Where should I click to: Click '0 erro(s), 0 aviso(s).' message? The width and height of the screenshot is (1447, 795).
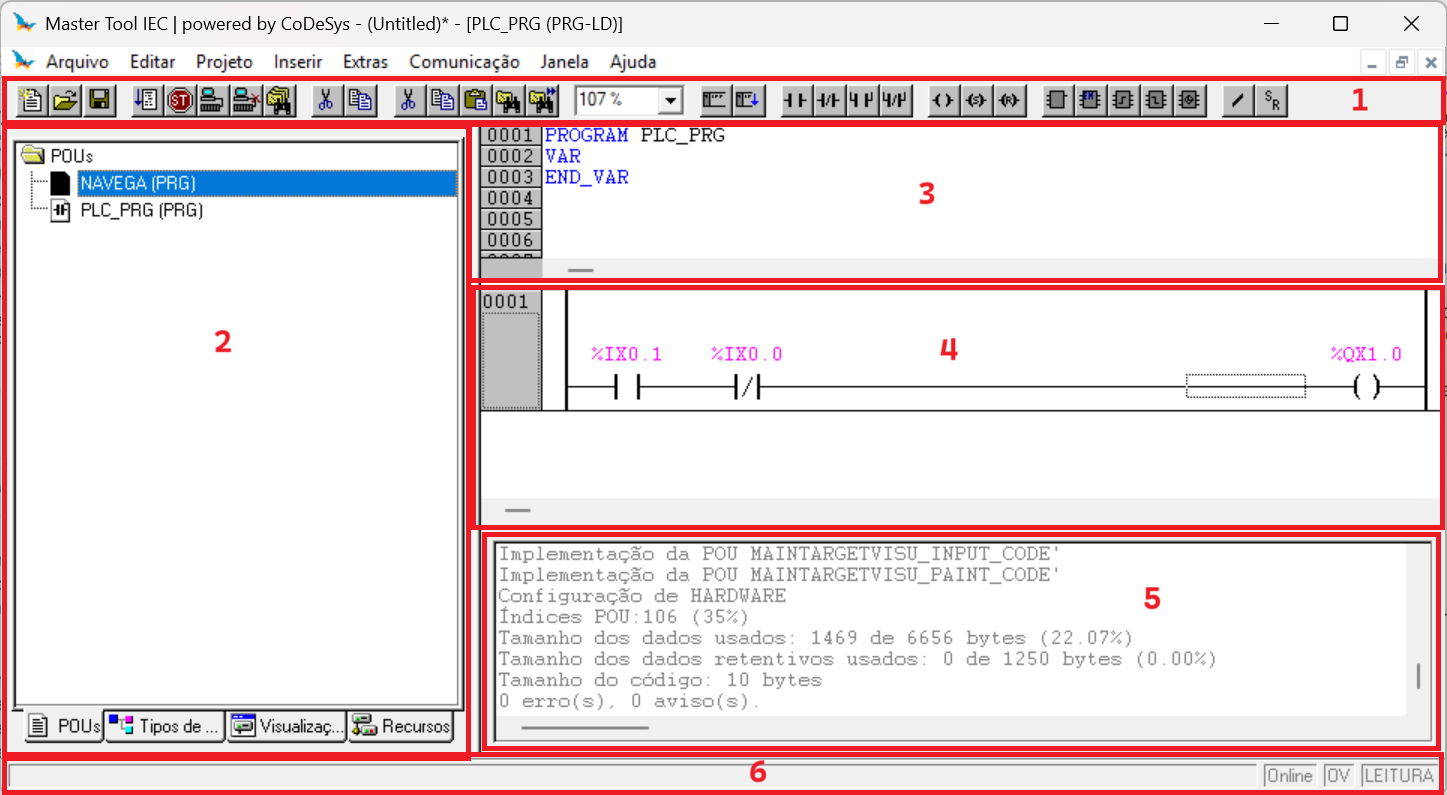629,701
